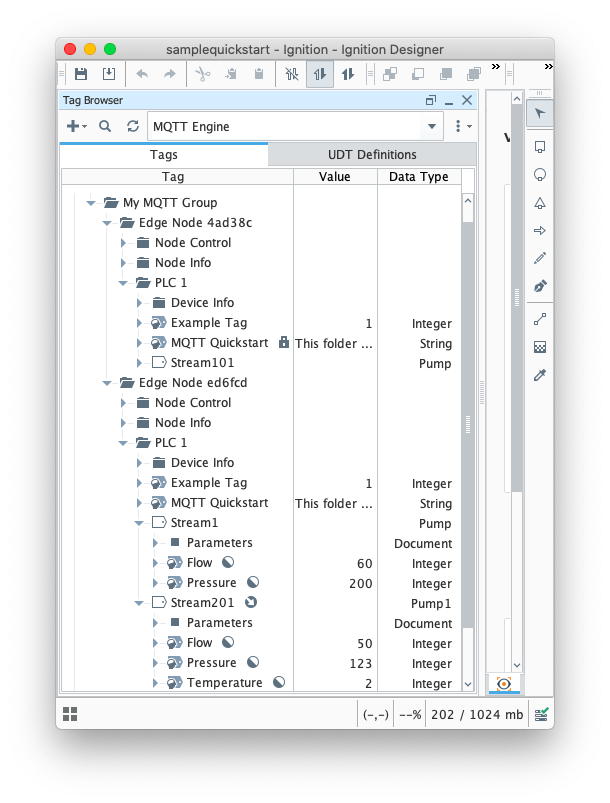
Task: Select the Temperature tag row
Action: [261, 683]
